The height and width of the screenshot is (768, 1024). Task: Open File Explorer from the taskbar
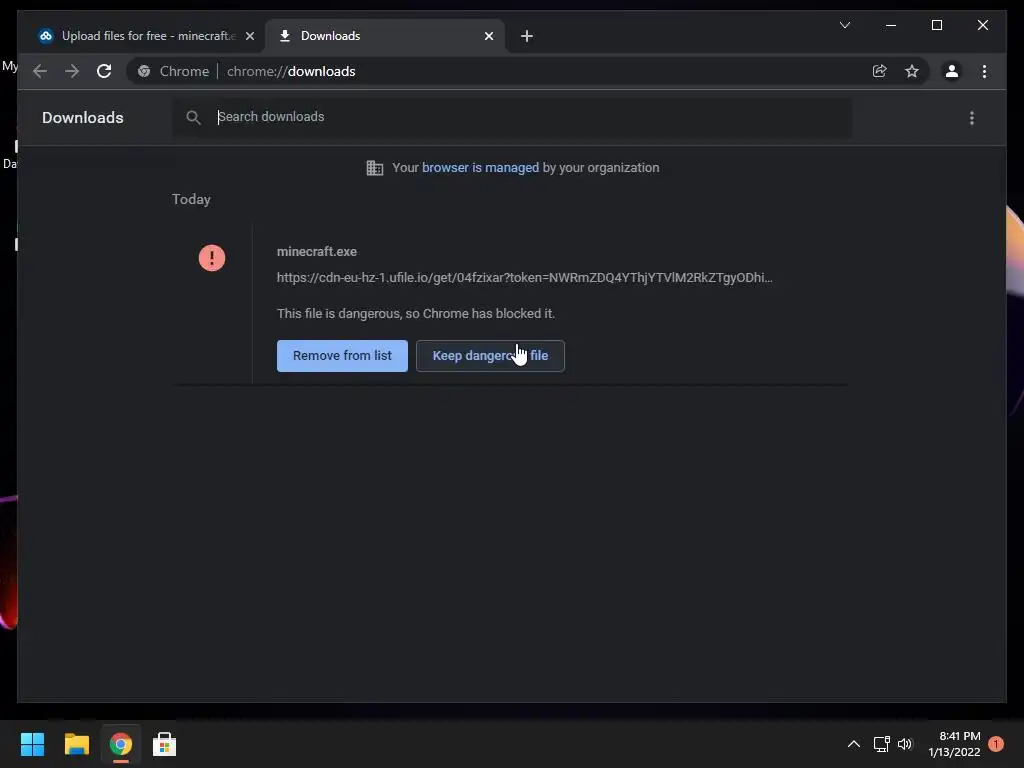[76, 744]
